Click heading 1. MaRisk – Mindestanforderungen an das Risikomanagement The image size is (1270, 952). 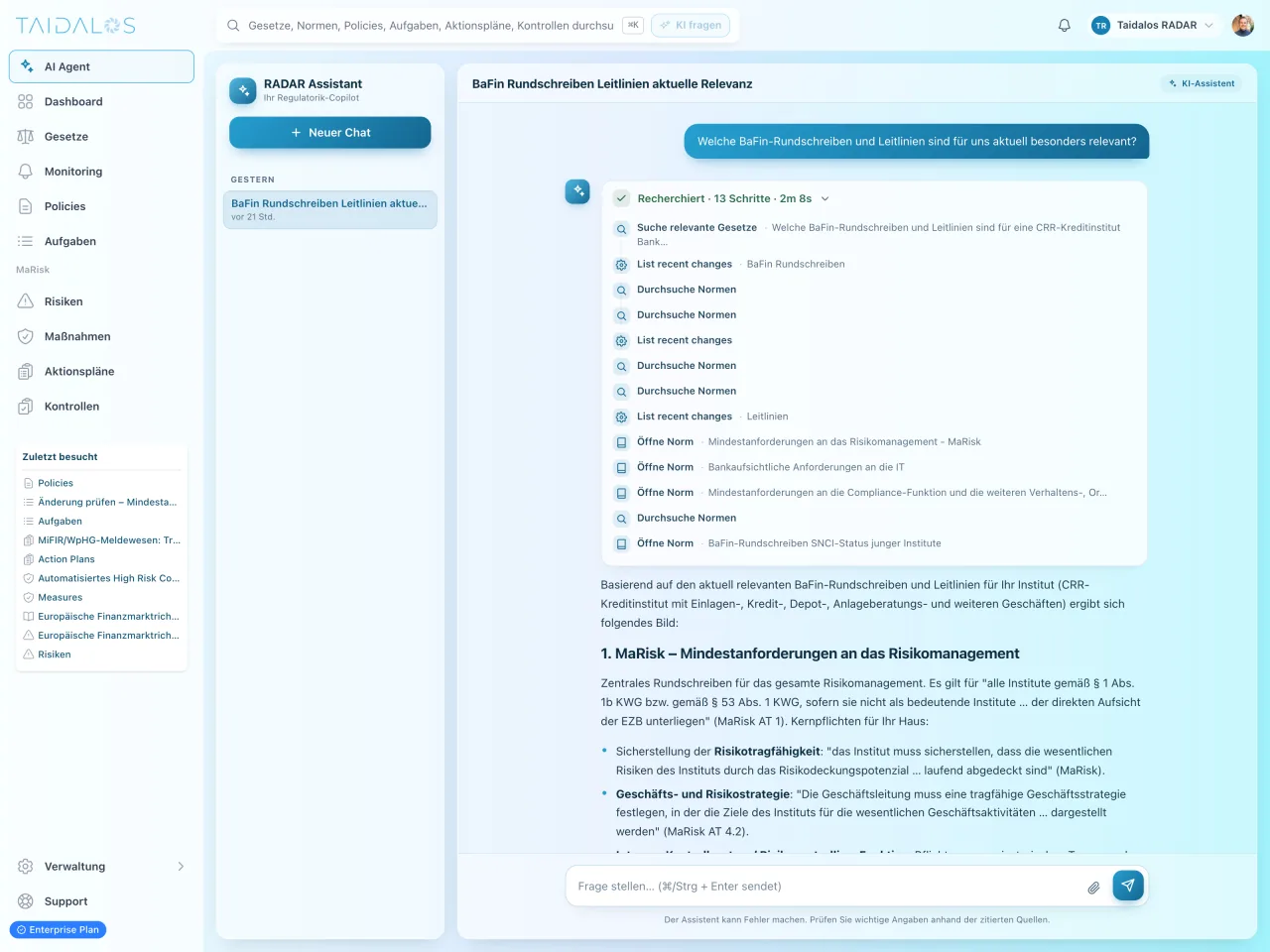click(x=810, y=654)
